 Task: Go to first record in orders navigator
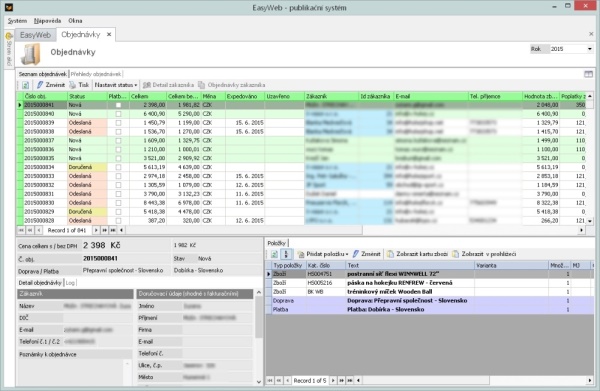pos(21,230)
